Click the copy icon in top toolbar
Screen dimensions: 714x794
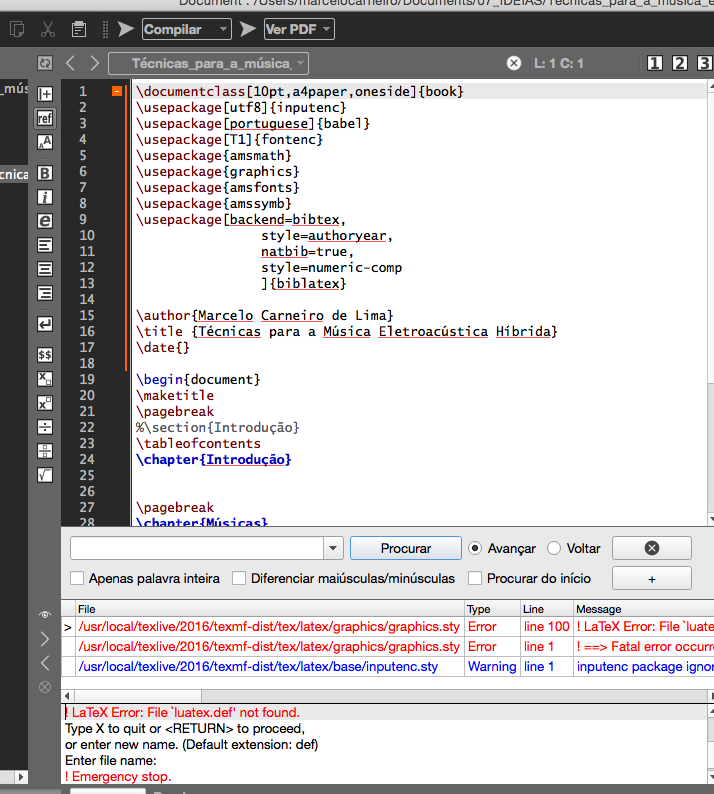pyautogui.click(x=17, y=29)
